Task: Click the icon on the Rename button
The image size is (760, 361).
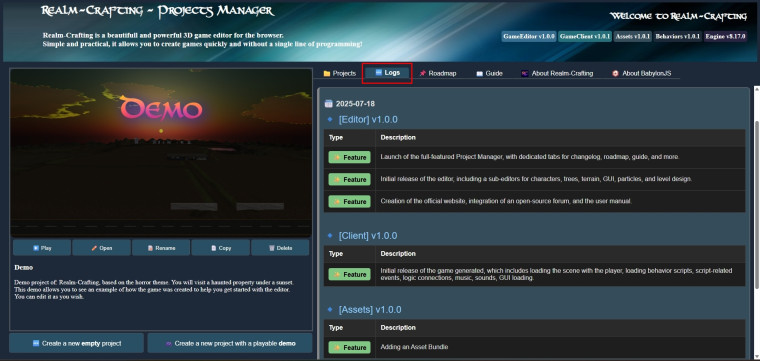Action: (150, 248)
